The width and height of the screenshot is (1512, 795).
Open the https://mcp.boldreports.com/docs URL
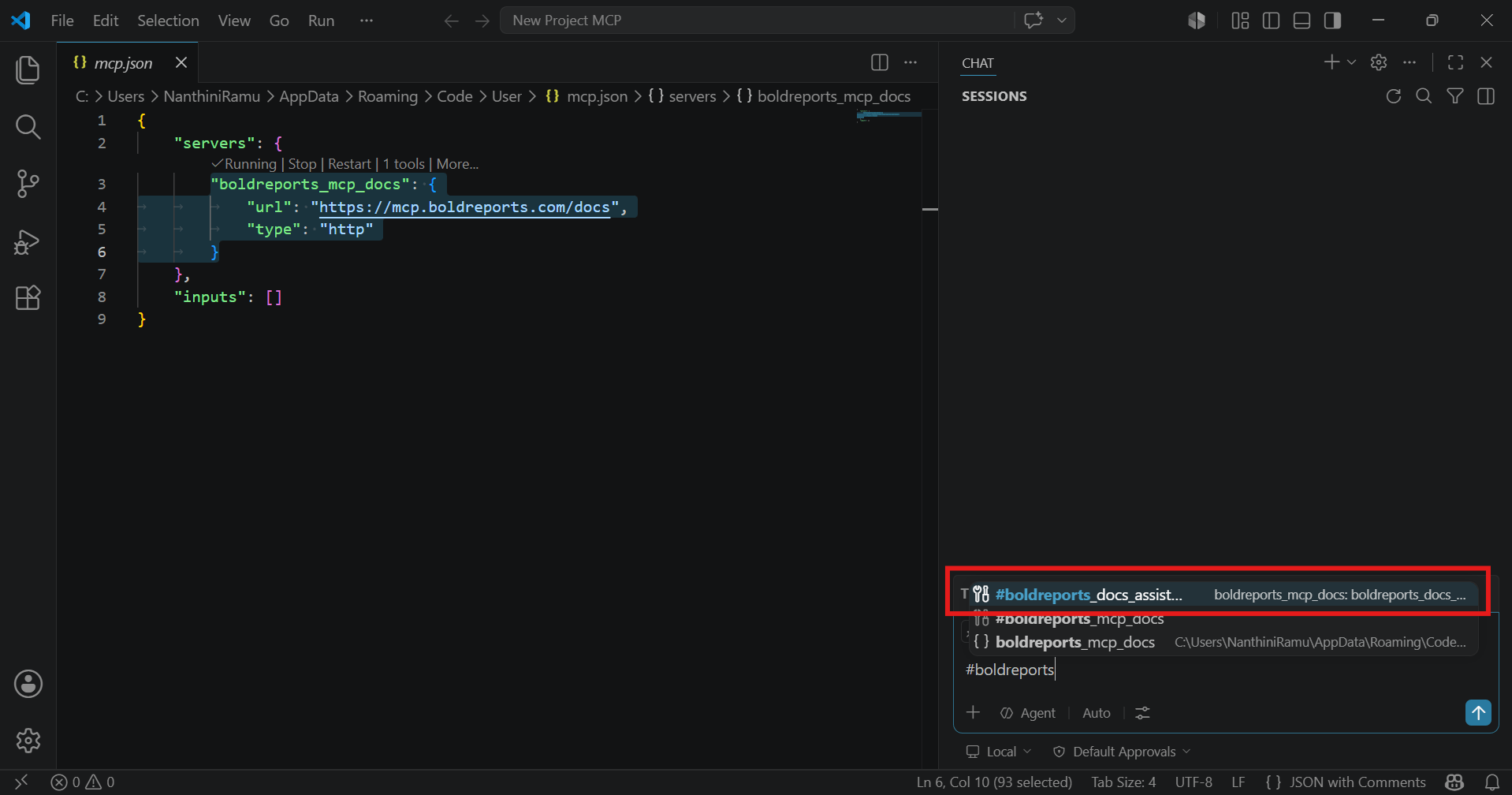[x=464, y=207]
